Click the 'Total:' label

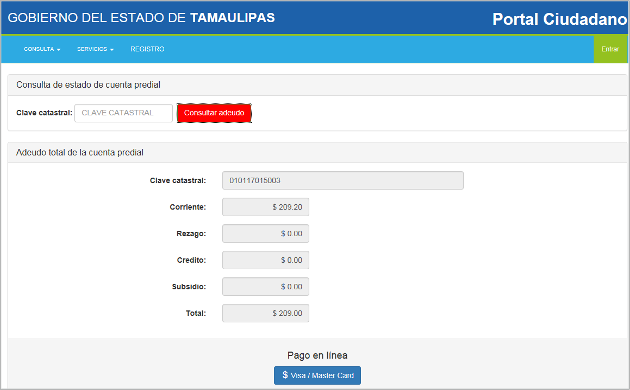tap(196, 313)
